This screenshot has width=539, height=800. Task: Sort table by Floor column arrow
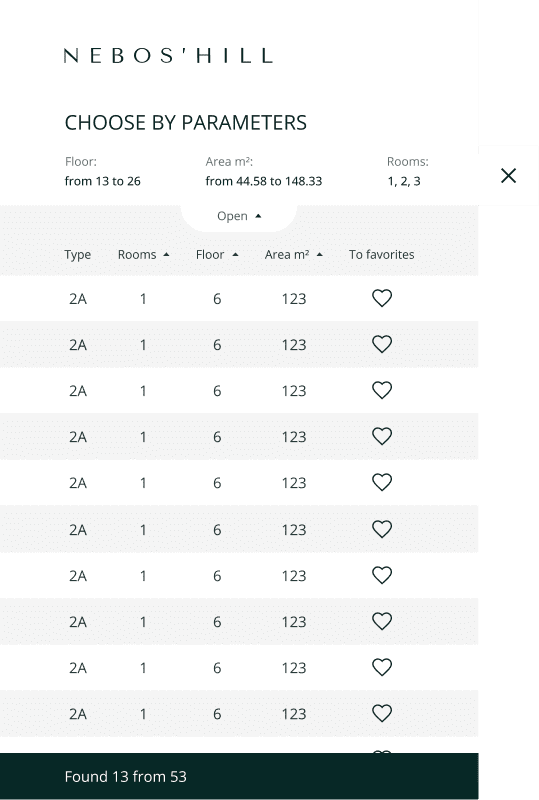point(217,255)
